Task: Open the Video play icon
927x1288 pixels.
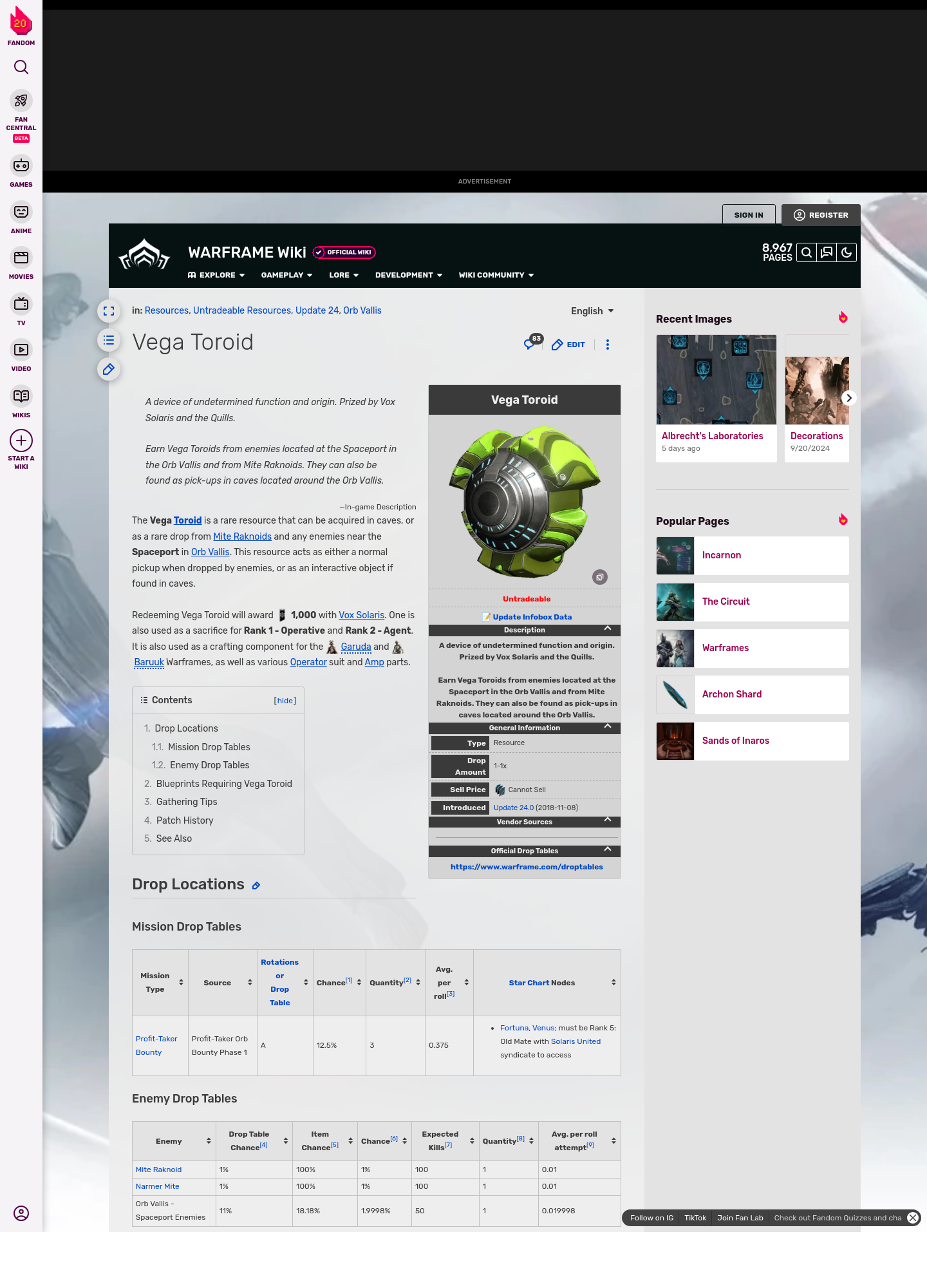Action: [21, 350]
